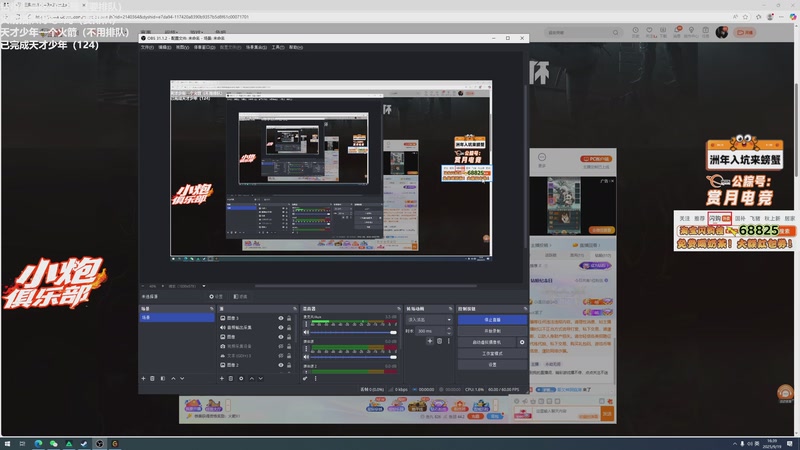Toggle visibility of 图像 source

281,337
